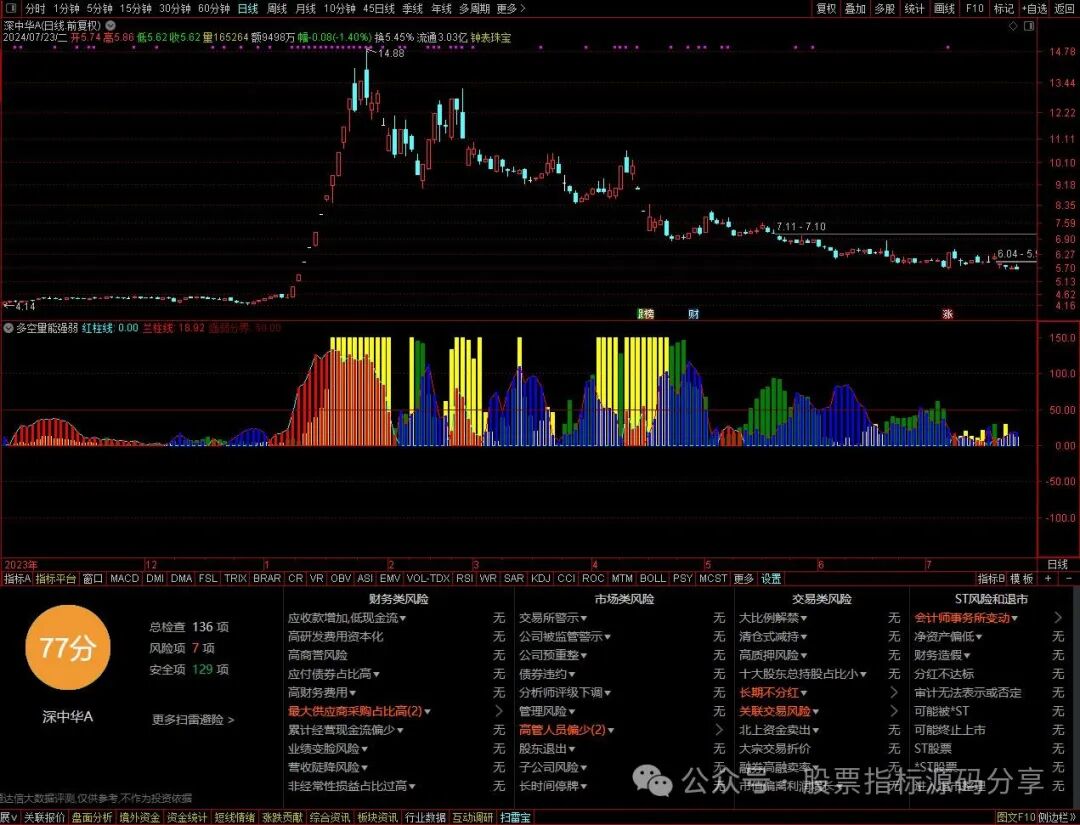Expand 更多 periods in top bar
Screen dimensions: 1080x825
click(510, 8)
